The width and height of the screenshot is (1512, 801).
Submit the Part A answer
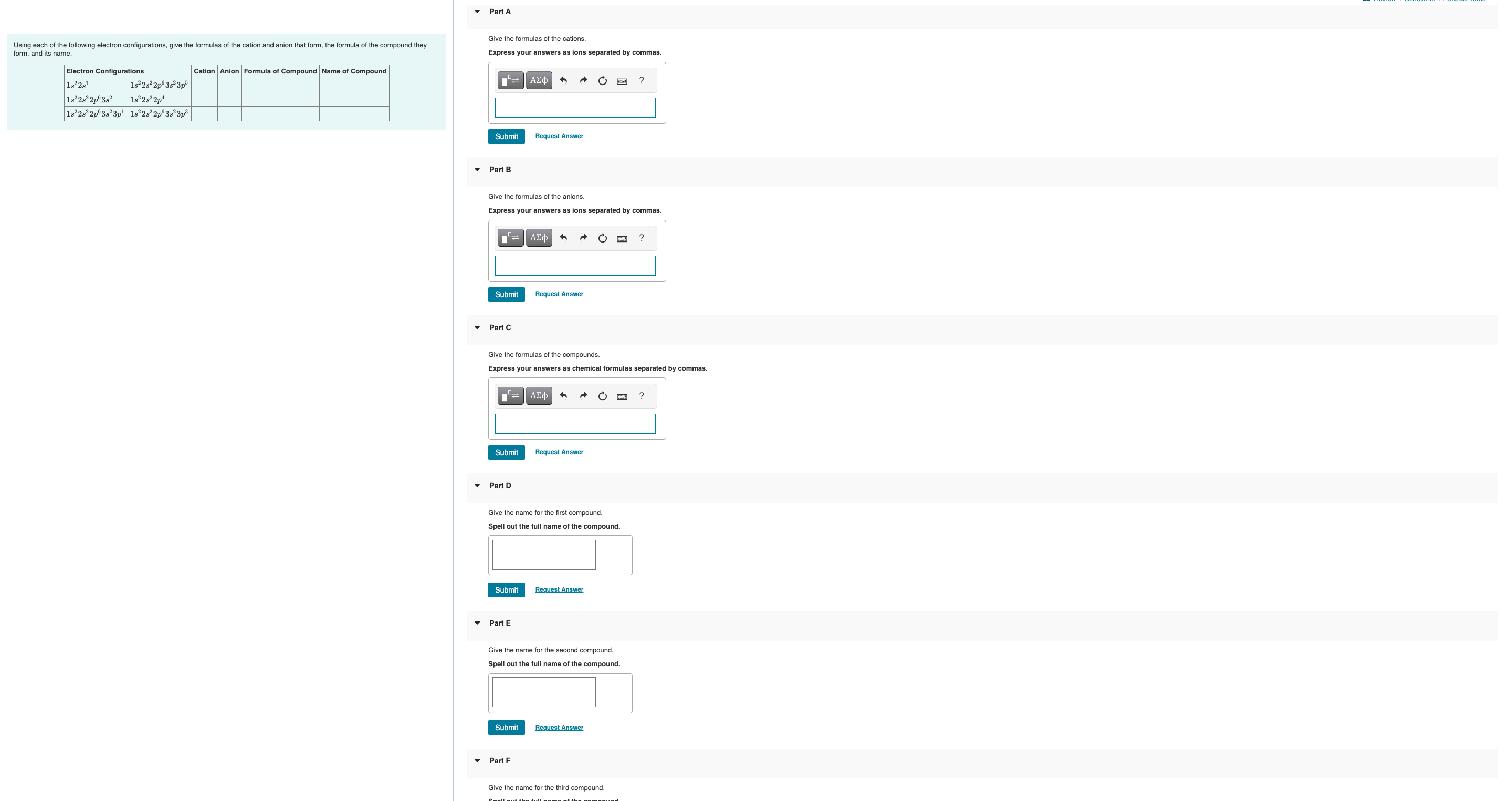click(506, 136)
